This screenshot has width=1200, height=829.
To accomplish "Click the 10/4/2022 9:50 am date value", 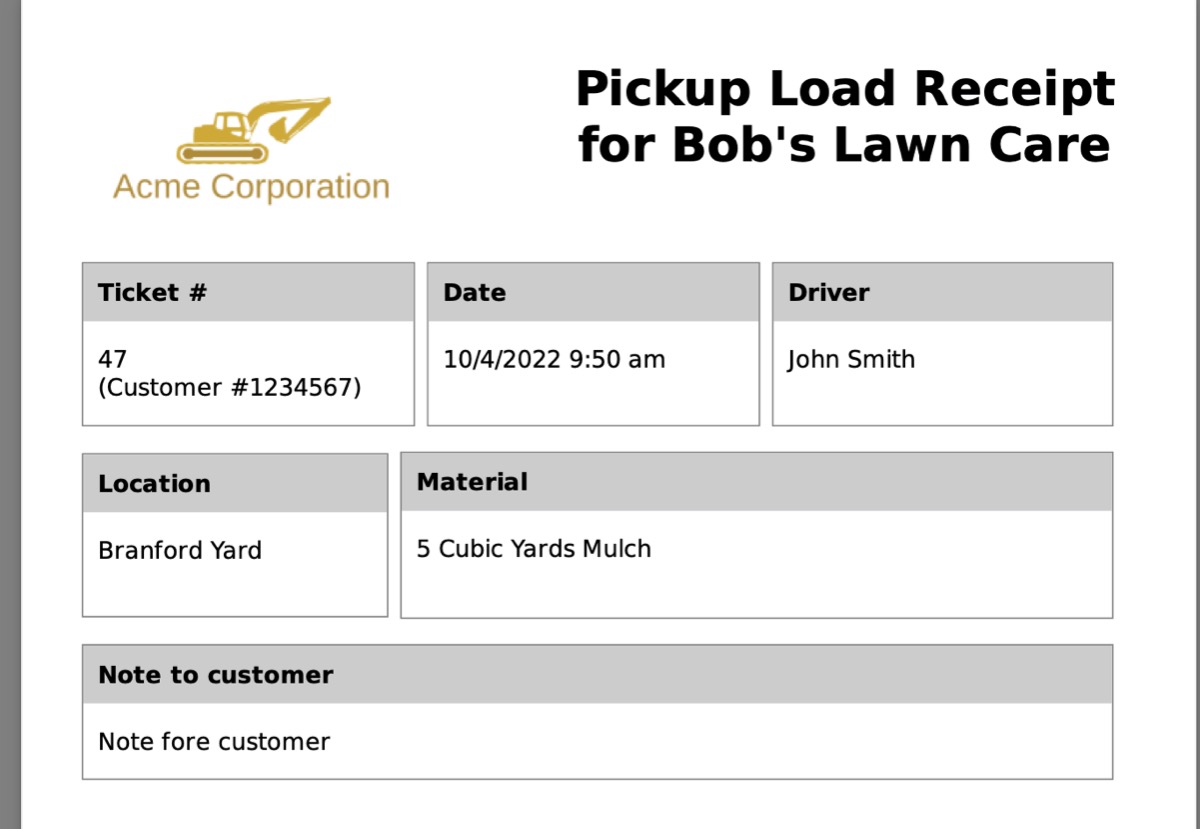I will 554,360.
